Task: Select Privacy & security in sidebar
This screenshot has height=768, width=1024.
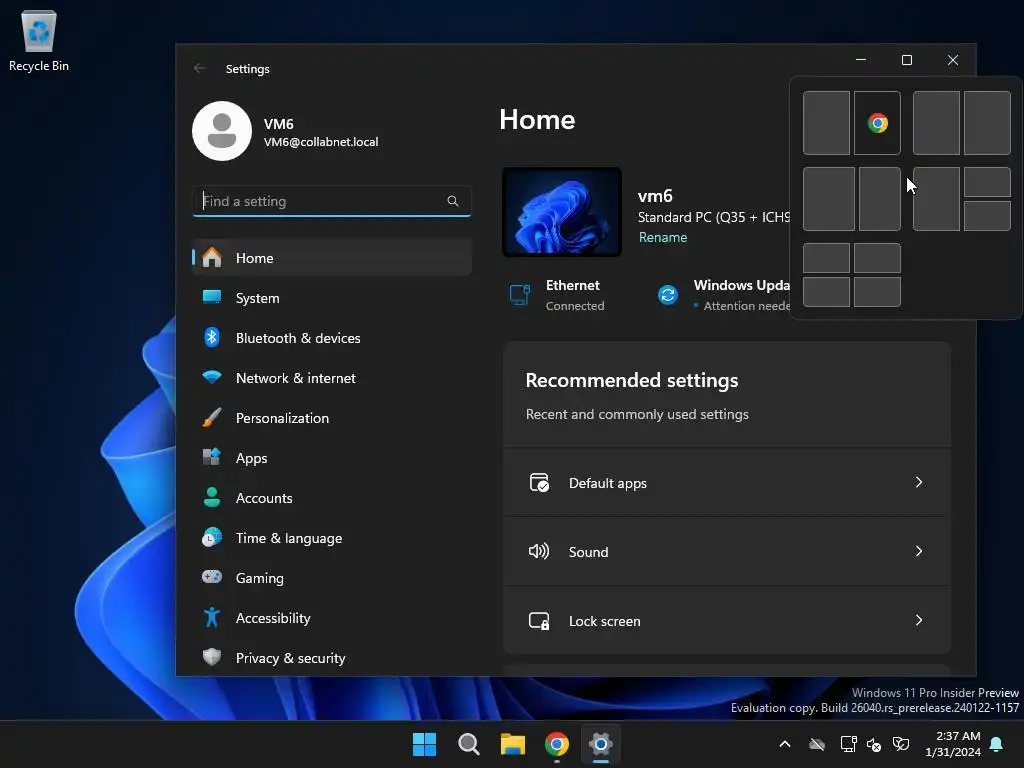Action: click(x=332, y=658)
